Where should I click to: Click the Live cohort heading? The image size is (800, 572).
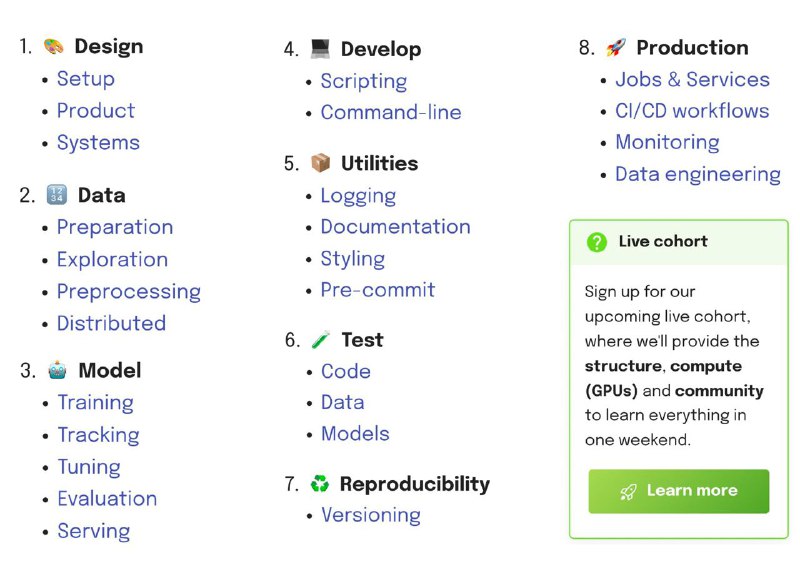tap(663, 241)
